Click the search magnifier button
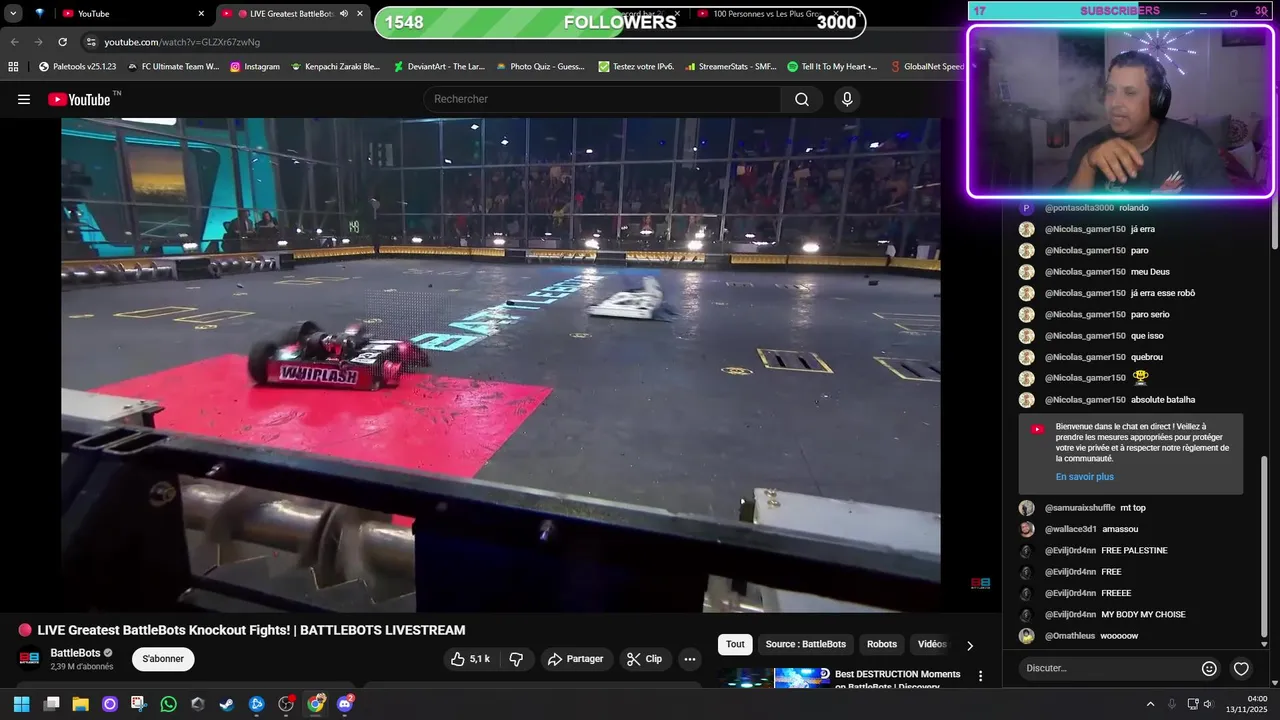Screen dimensions: 1280x720 [802, 99]
